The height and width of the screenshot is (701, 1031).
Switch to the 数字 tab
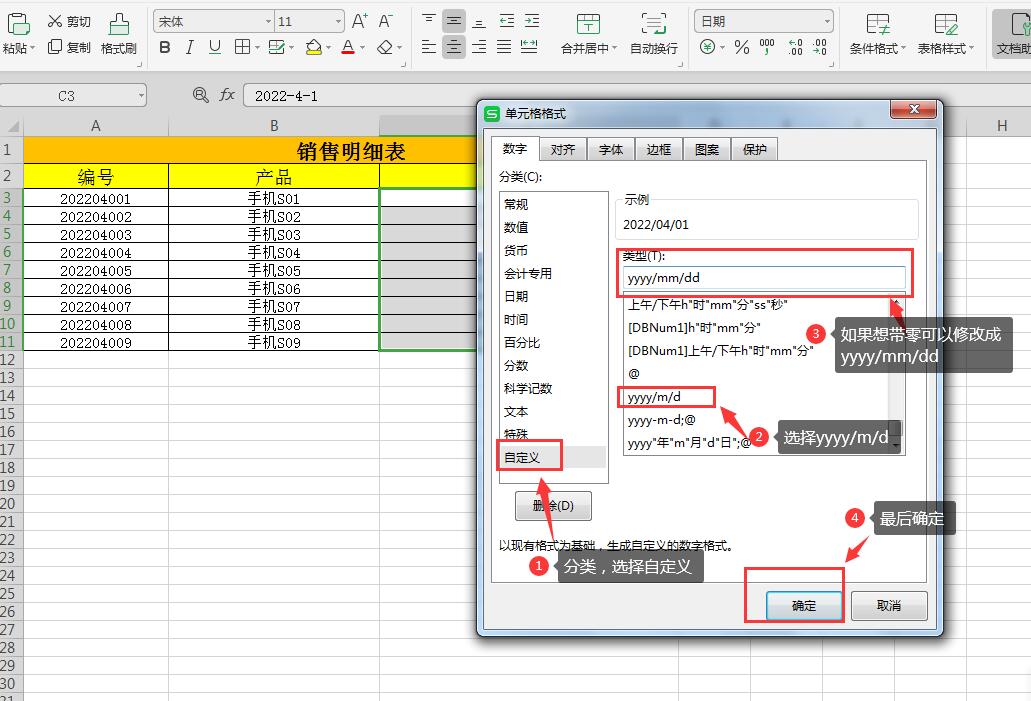(x=515, y=149)
